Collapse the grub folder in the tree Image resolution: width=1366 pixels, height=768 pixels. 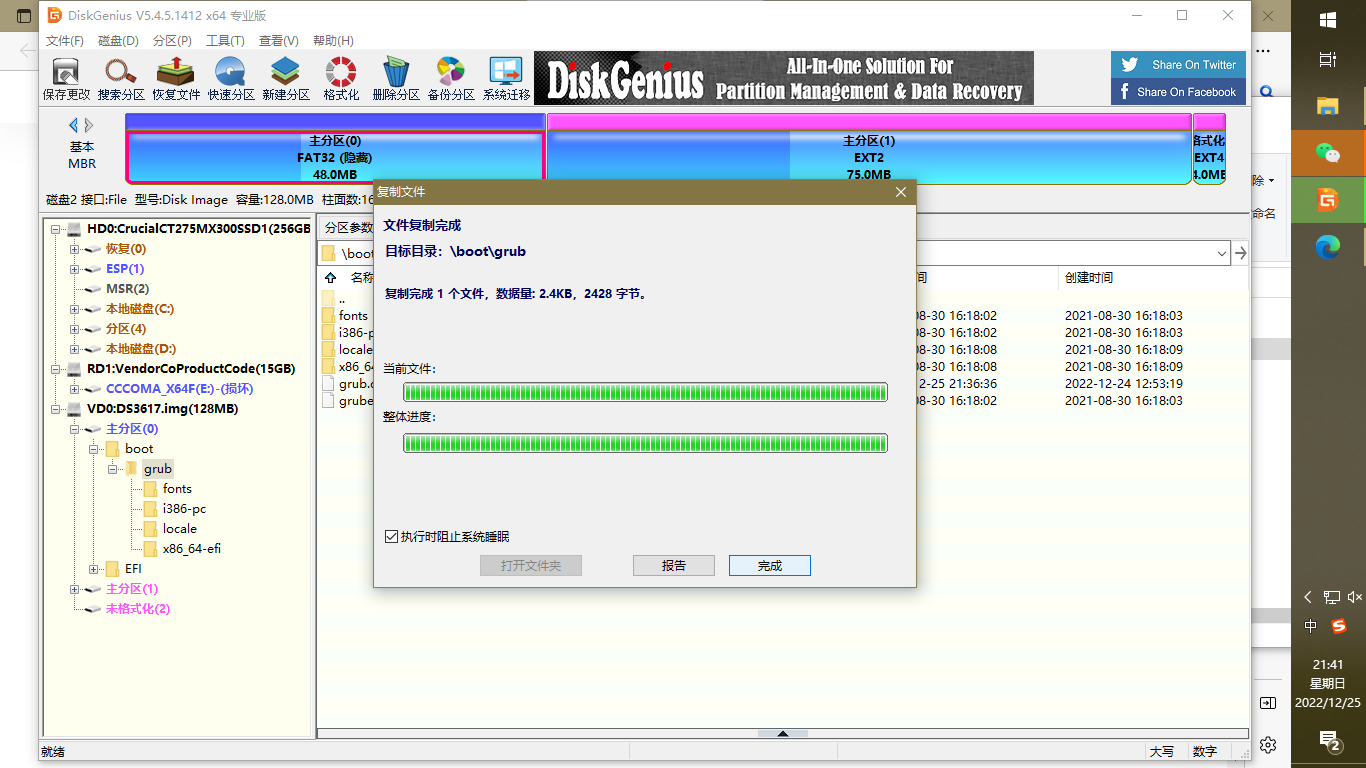[x=114, y=468]
